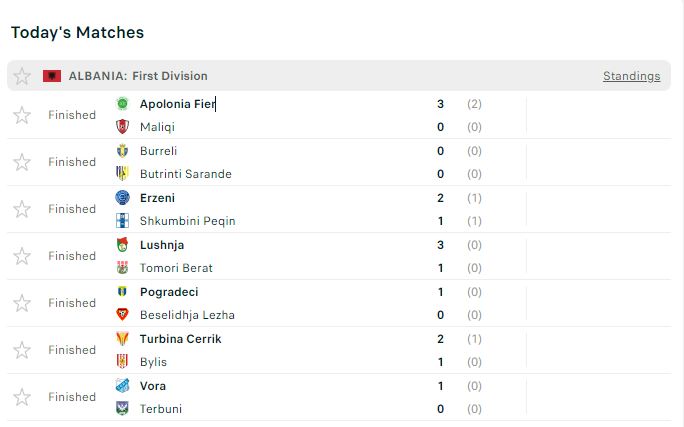The image size is (684, 427).
Task: Click the Turbina Cerrik team crest
Action: (x=122, y=339)
